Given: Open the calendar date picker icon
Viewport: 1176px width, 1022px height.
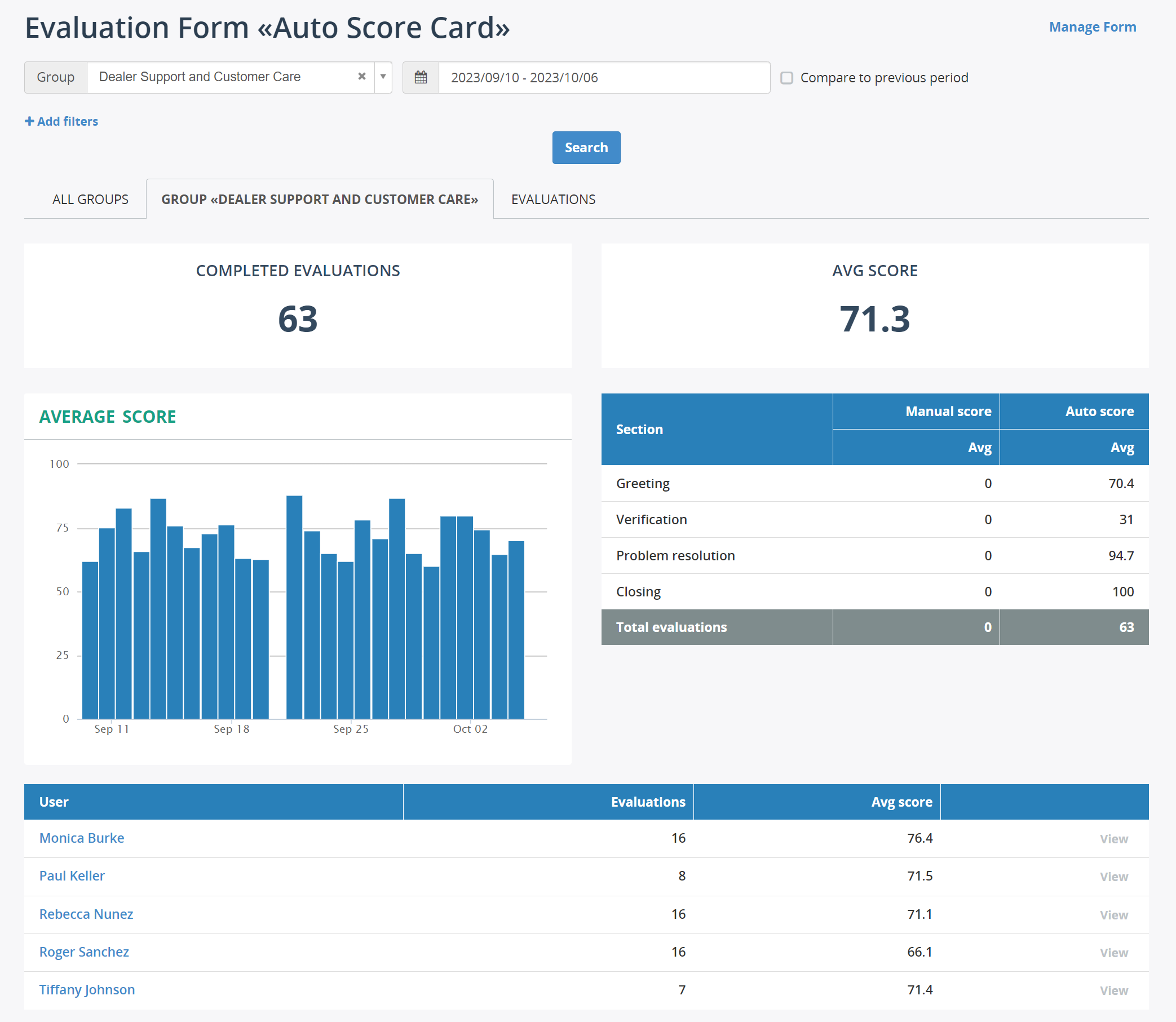Looking at the screenshot, I should tap(421, 77).
